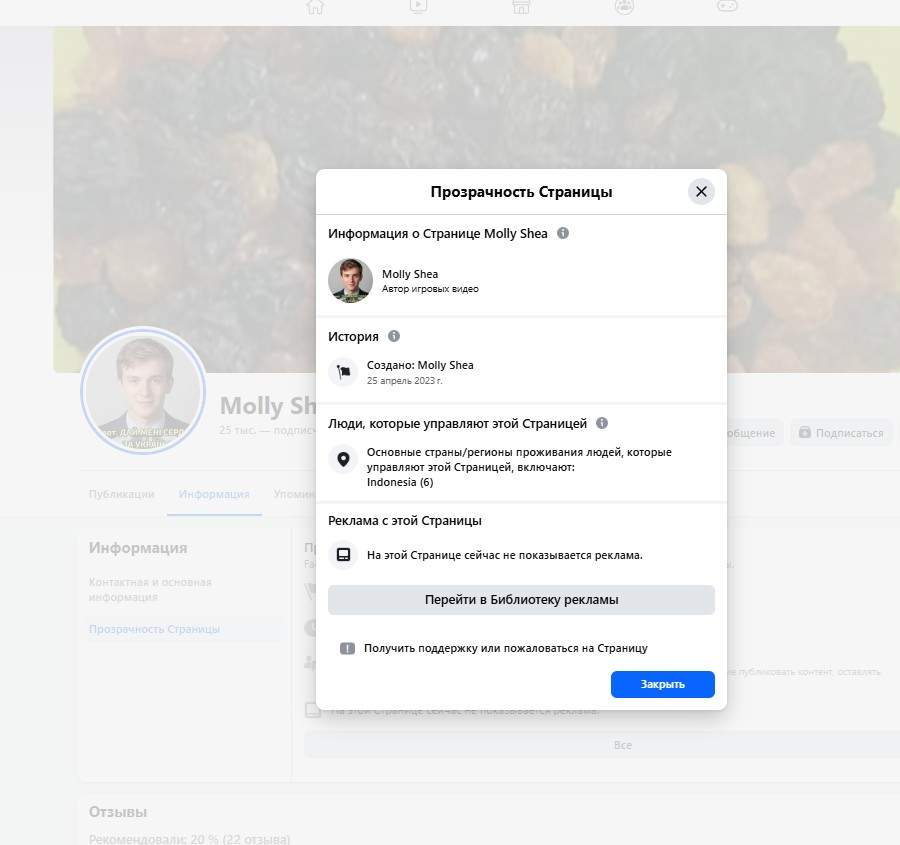The image size is (900, 845).
Task: Open the Gaming icon in top navigation
Action: pyautogui.click(x=727, y=6)
